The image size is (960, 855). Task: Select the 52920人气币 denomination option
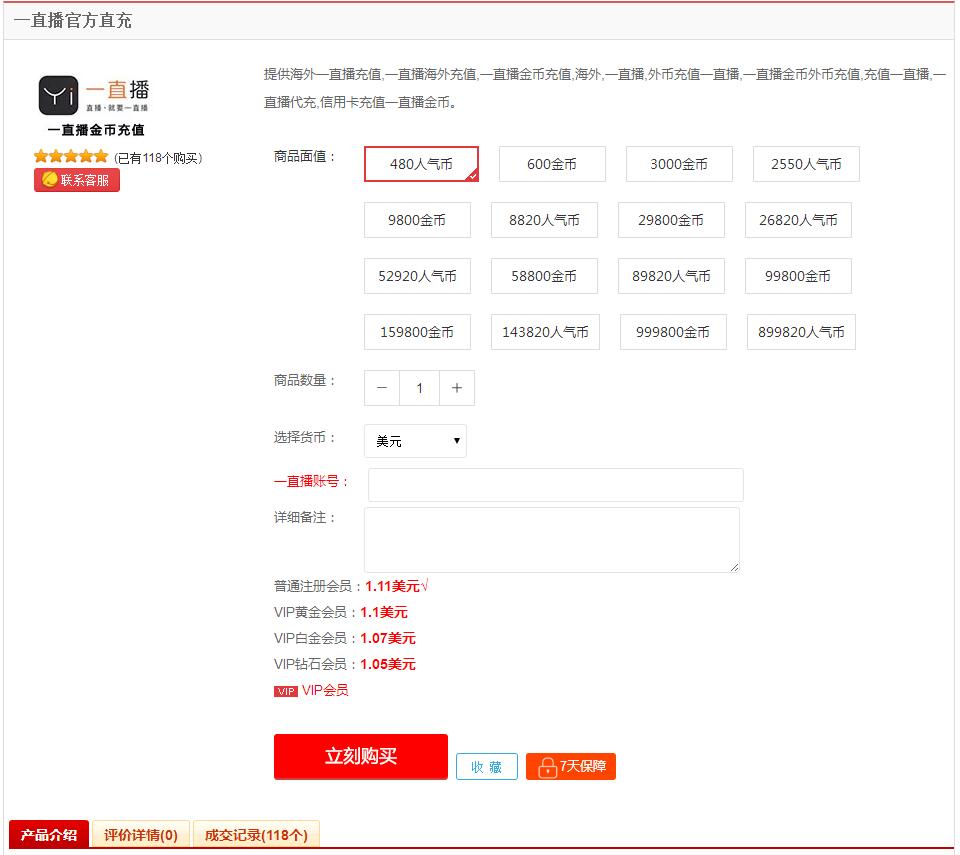coord(417,276)
